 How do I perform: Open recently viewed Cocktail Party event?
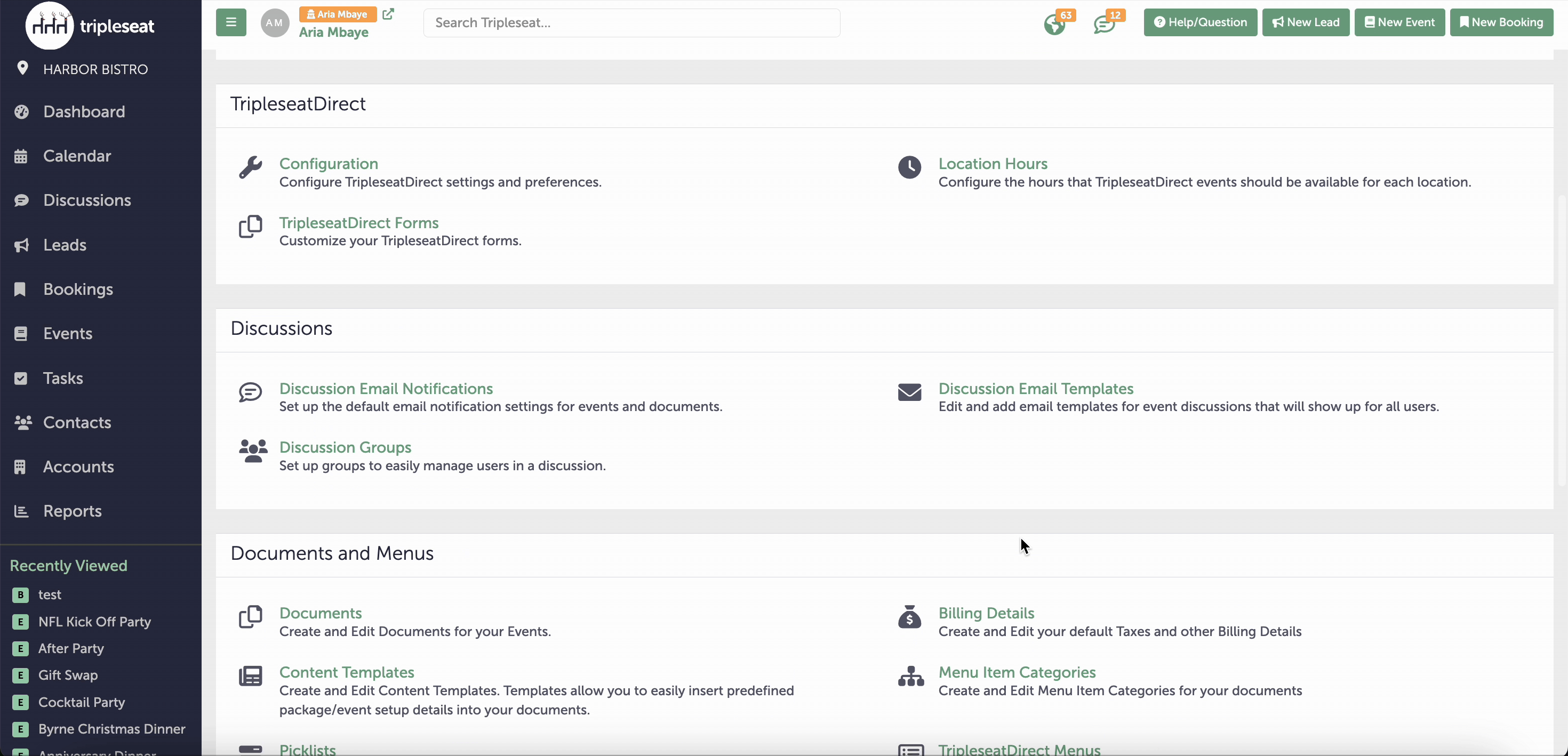(82, 702)
